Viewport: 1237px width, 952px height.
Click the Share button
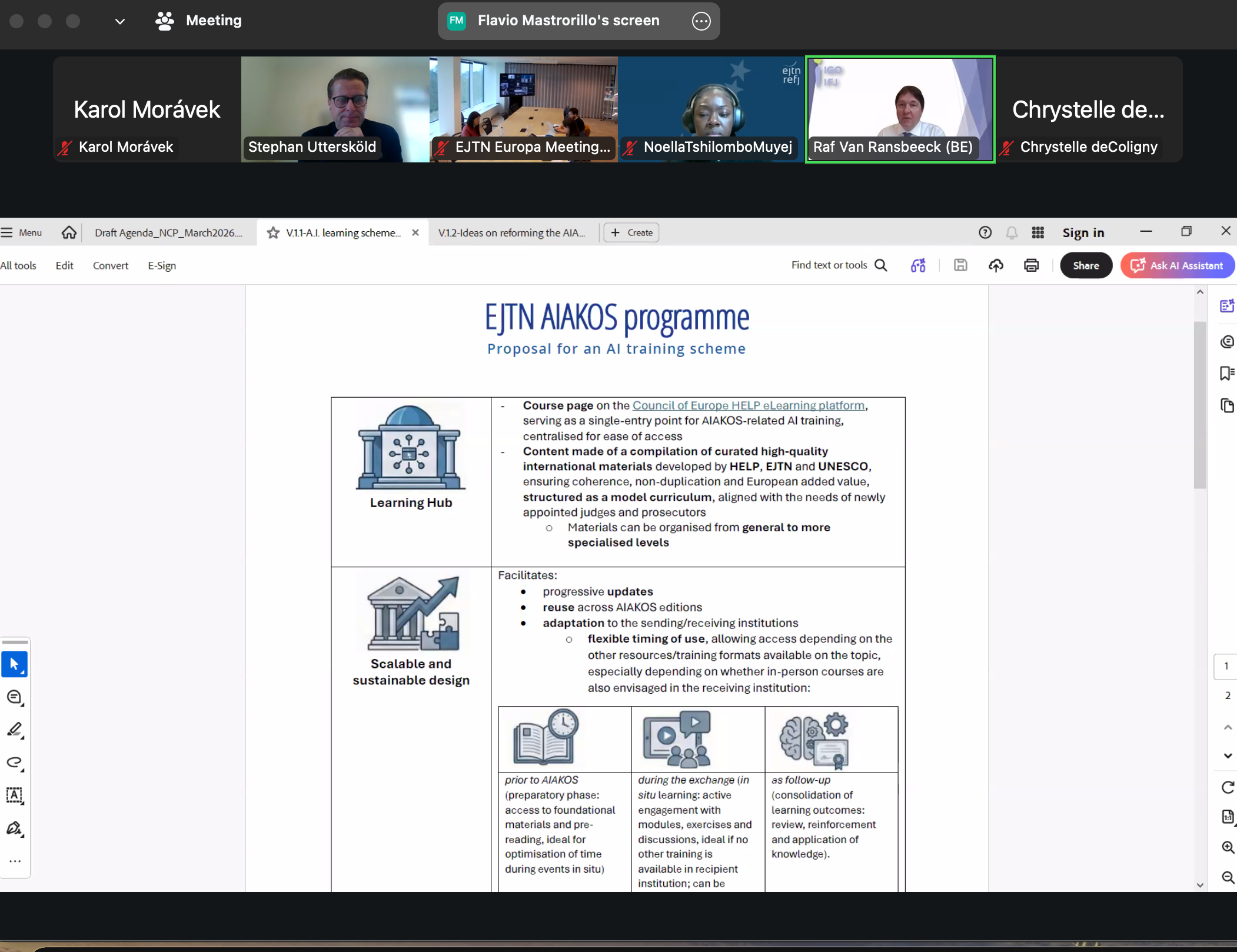pyautogui.click(x=1086, y=265)
